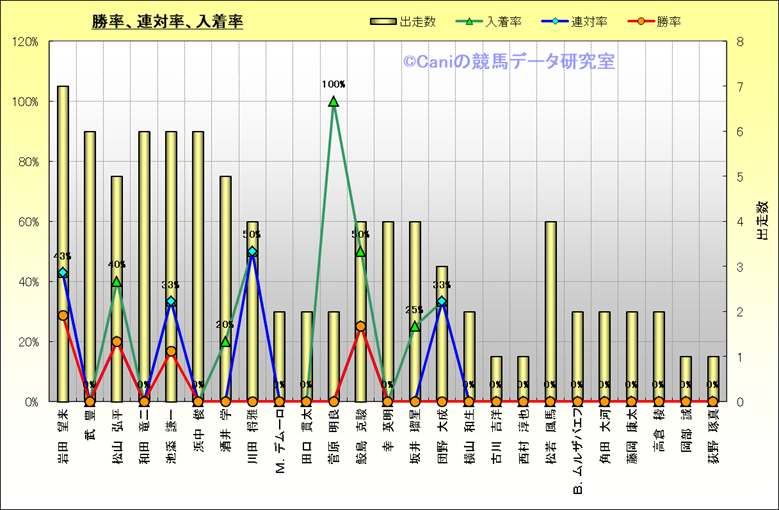Click the green triangle 入着率 legend marker
The image size is (779, 510).
471,21
